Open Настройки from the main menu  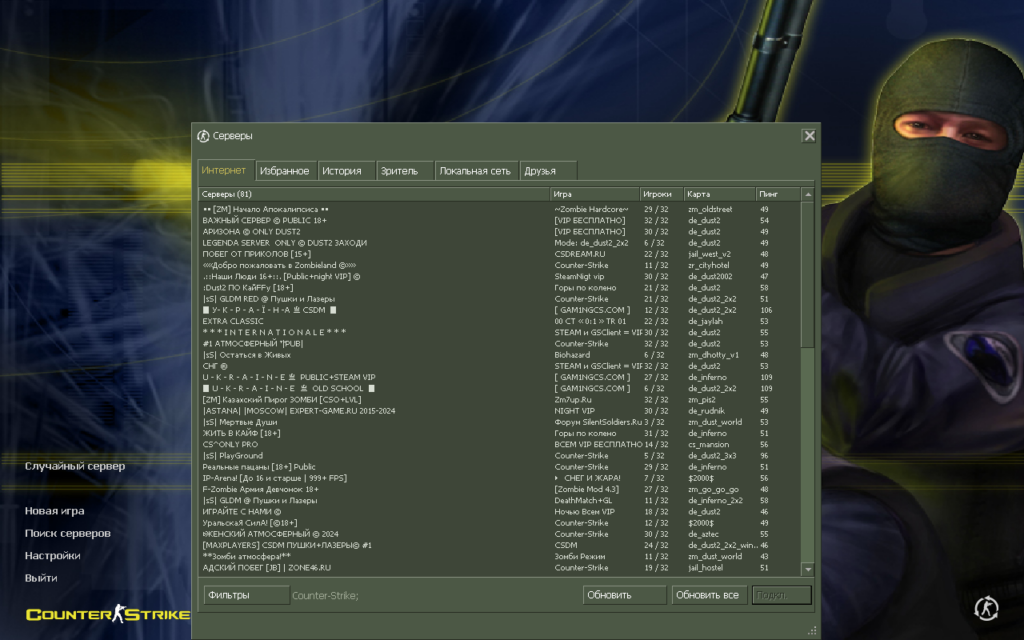[53, 555]
